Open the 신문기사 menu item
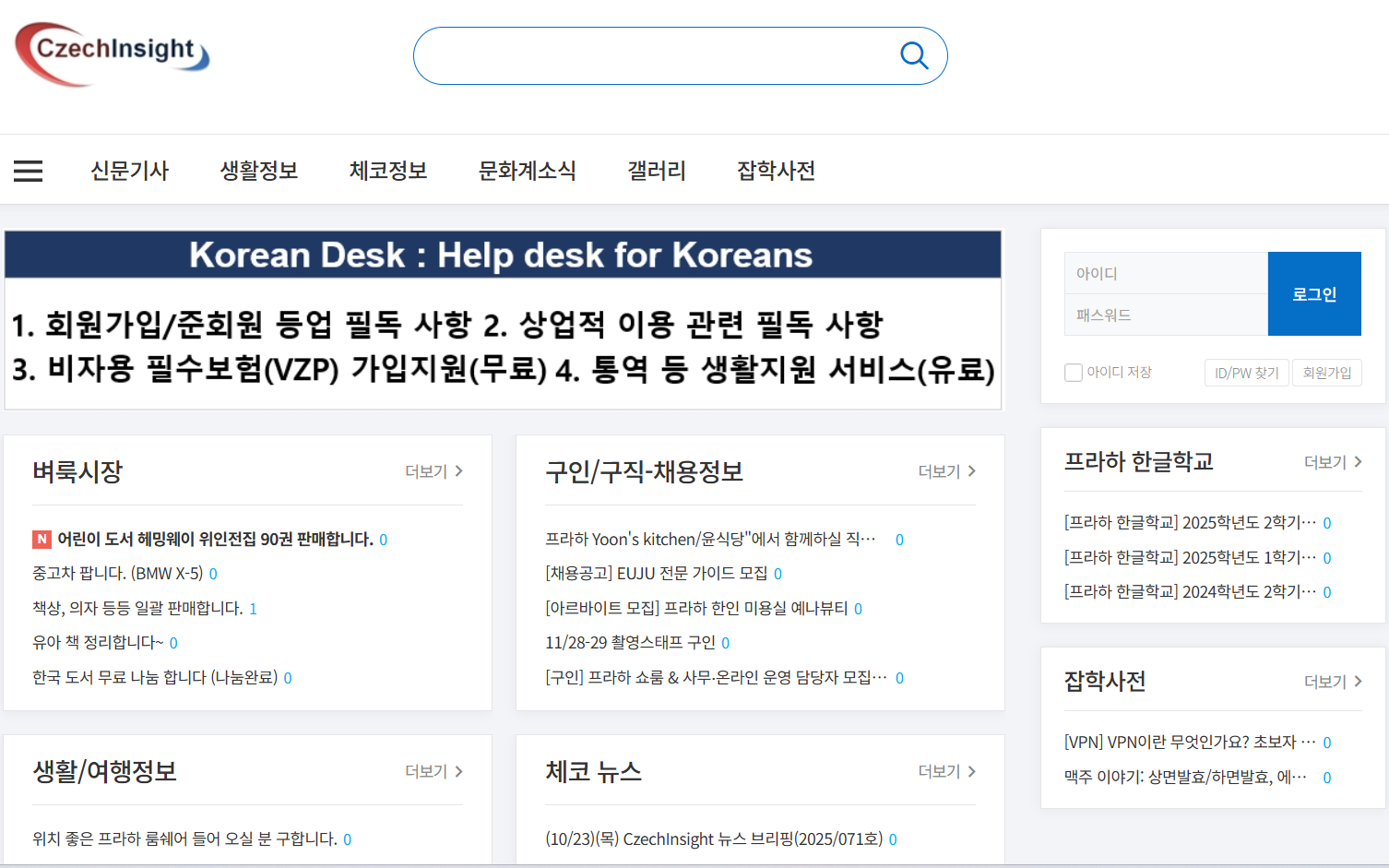1389x868 pixels. pyautogui.click(x=129, y=171)
